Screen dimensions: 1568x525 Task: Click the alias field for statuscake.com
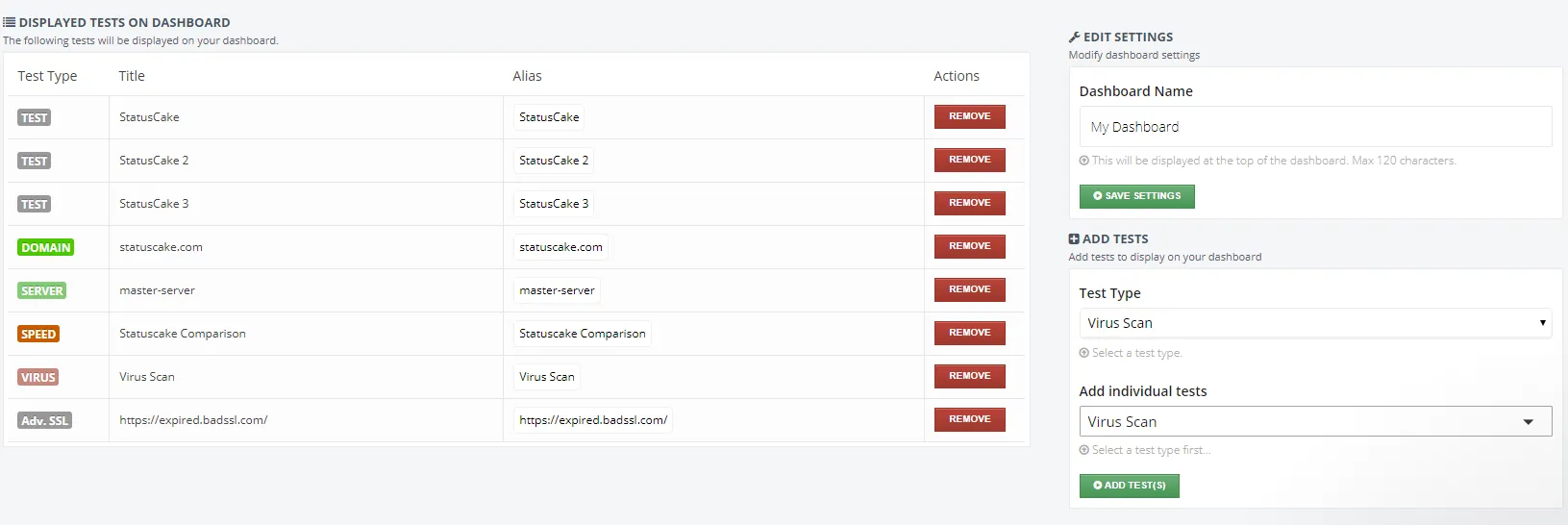click(560, 247)
